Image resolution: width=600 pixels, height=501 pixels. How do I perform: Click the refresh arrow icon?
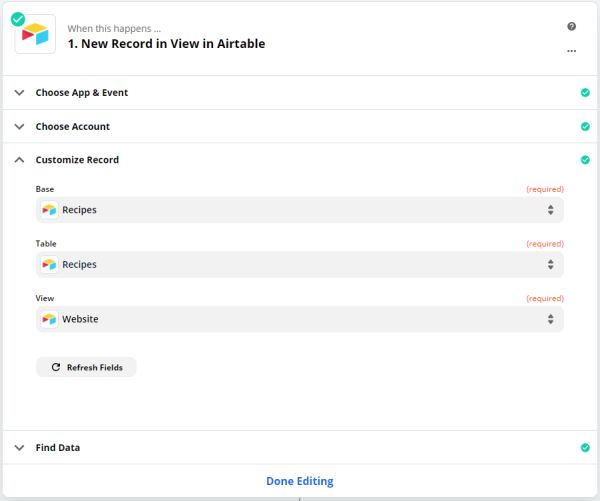coord(56,367)
